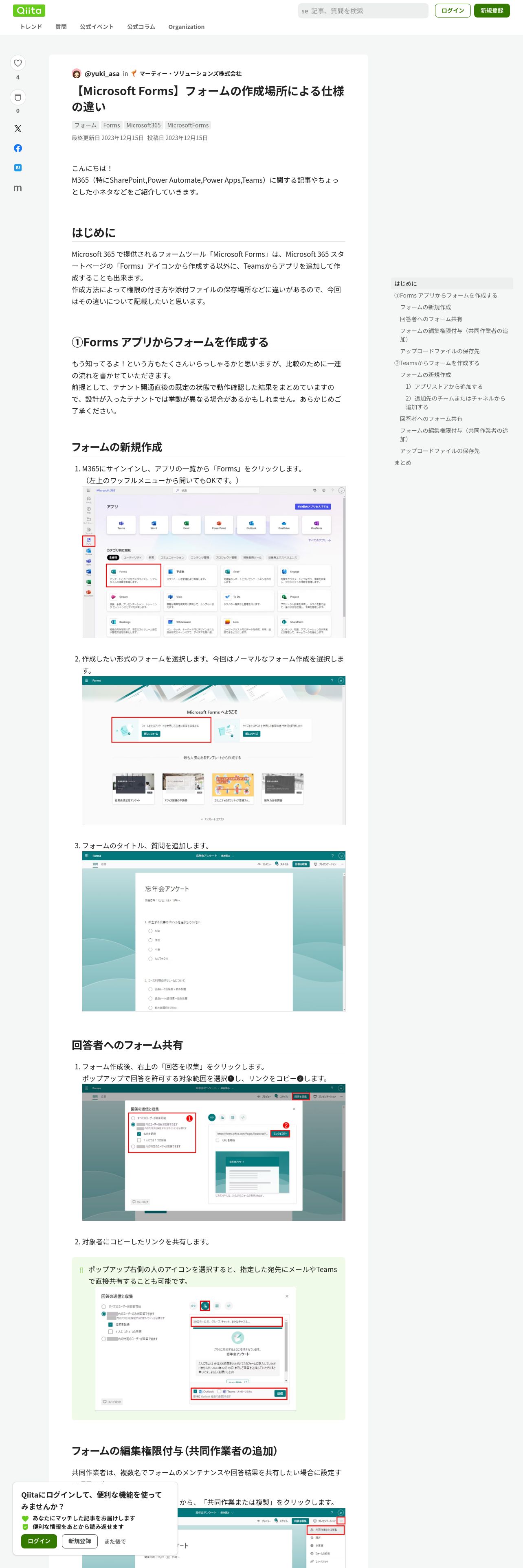Select the MicrosoftForms tag
523x1568 pixels.
click(x=188, y=125)
